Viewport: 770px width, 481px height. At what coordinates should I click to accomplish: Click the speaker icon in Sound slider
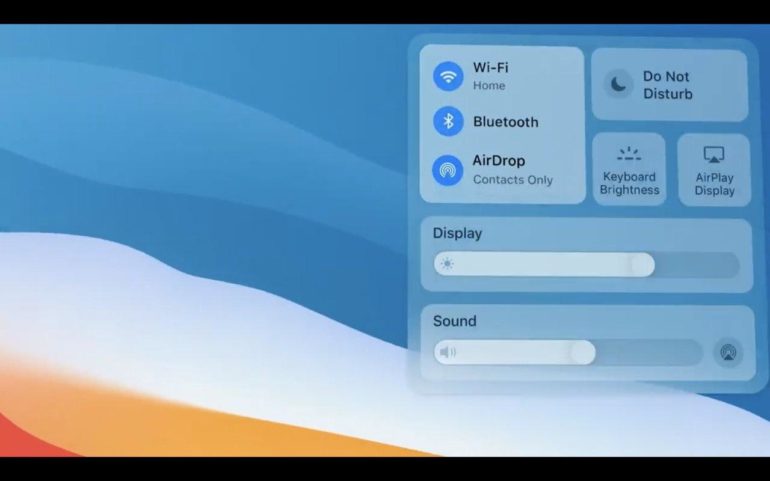pyautogui.click(x=448, y=352)
